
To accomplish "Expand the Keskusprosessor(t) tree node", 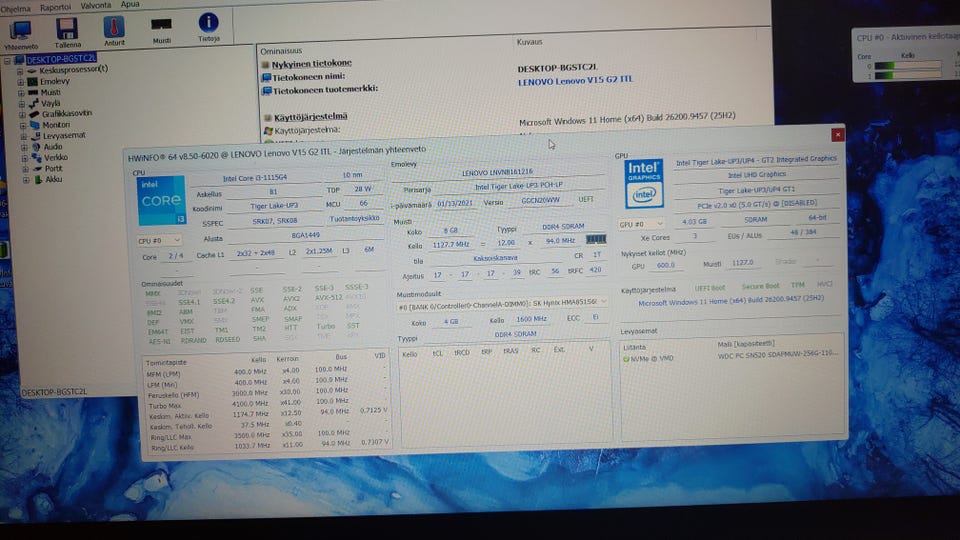I will [20, 72].
